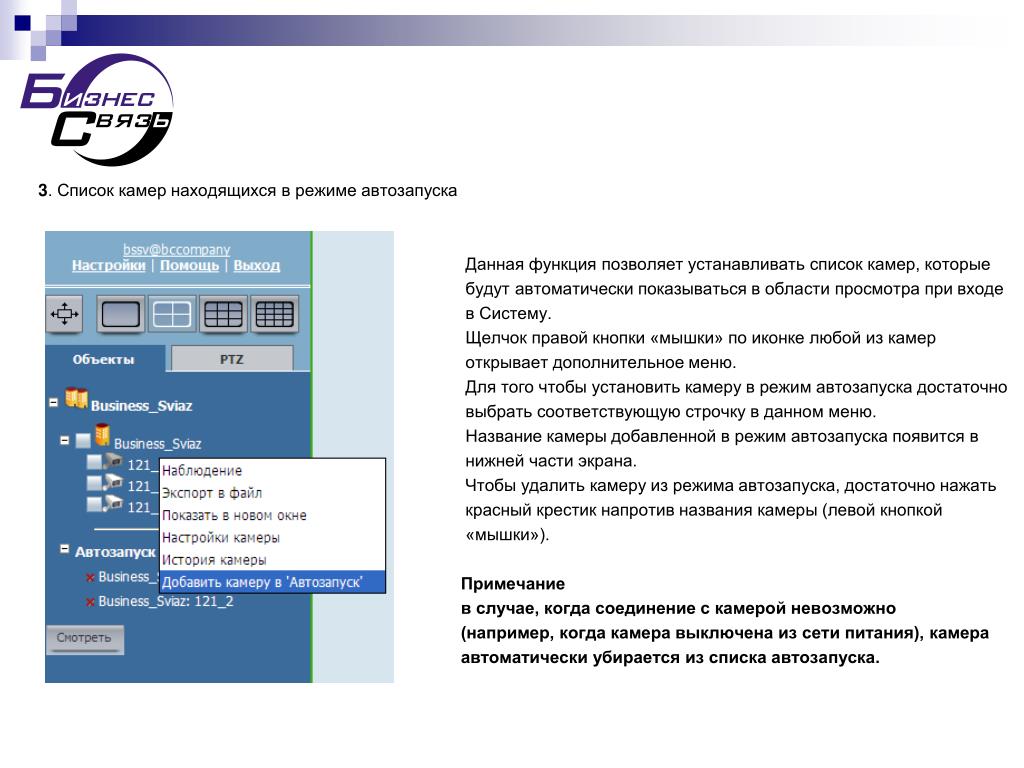Select sixteen-camera grid layout

[x=274, y=314]
